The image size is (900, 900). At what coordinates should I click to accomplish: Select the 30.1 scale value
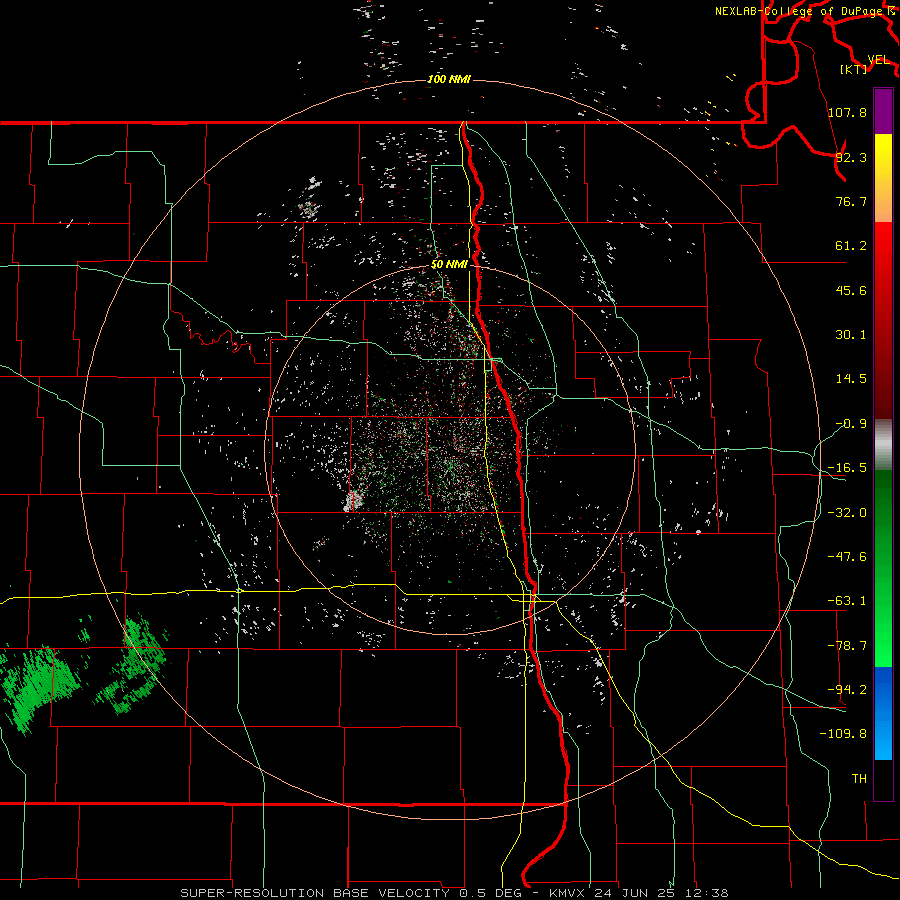pos(851,335)
